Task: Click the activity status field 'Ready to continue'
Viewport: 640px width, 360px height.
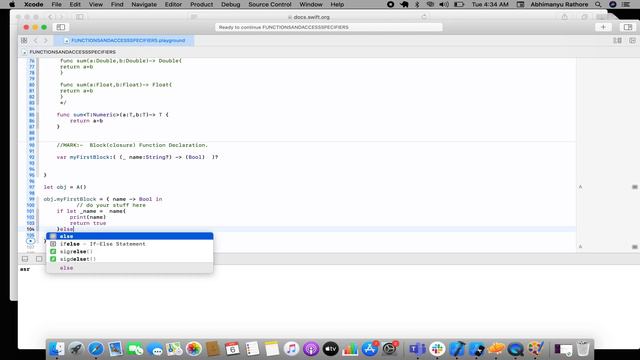Action: pos(329,27)
